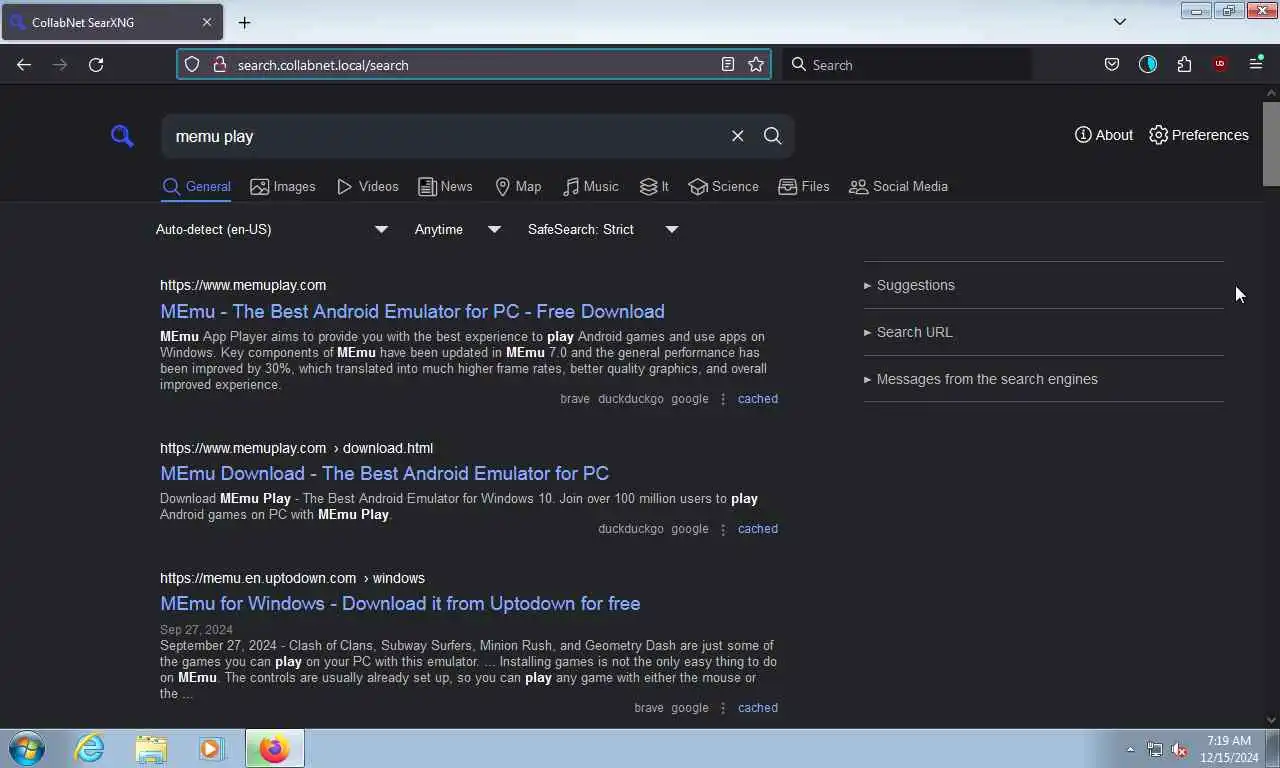
Task: Click the https://www.memuplay.com URL of the first result
Action: (x=243, y=285)
